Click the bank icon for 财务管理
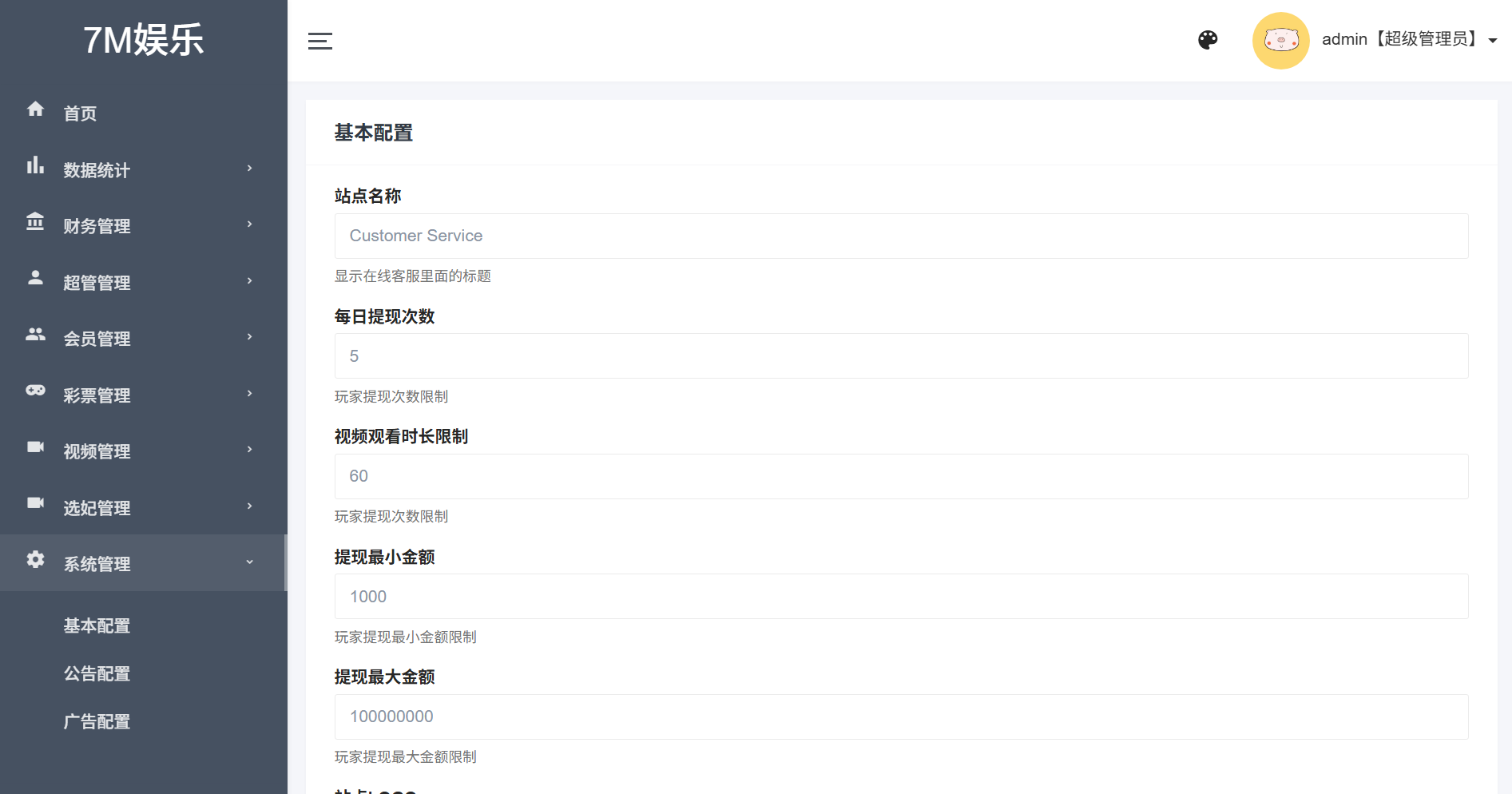This screenshot has width=1512, height=794. 35,221
